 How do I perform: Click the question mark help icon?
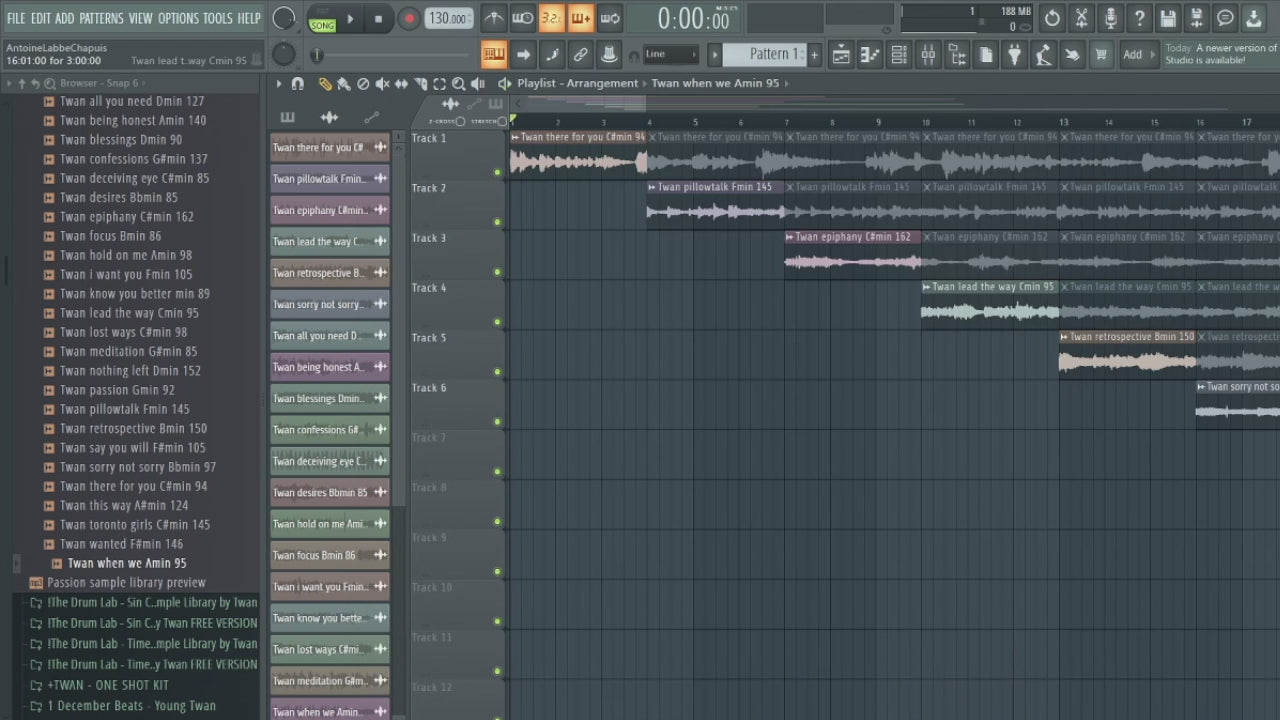1139,18
